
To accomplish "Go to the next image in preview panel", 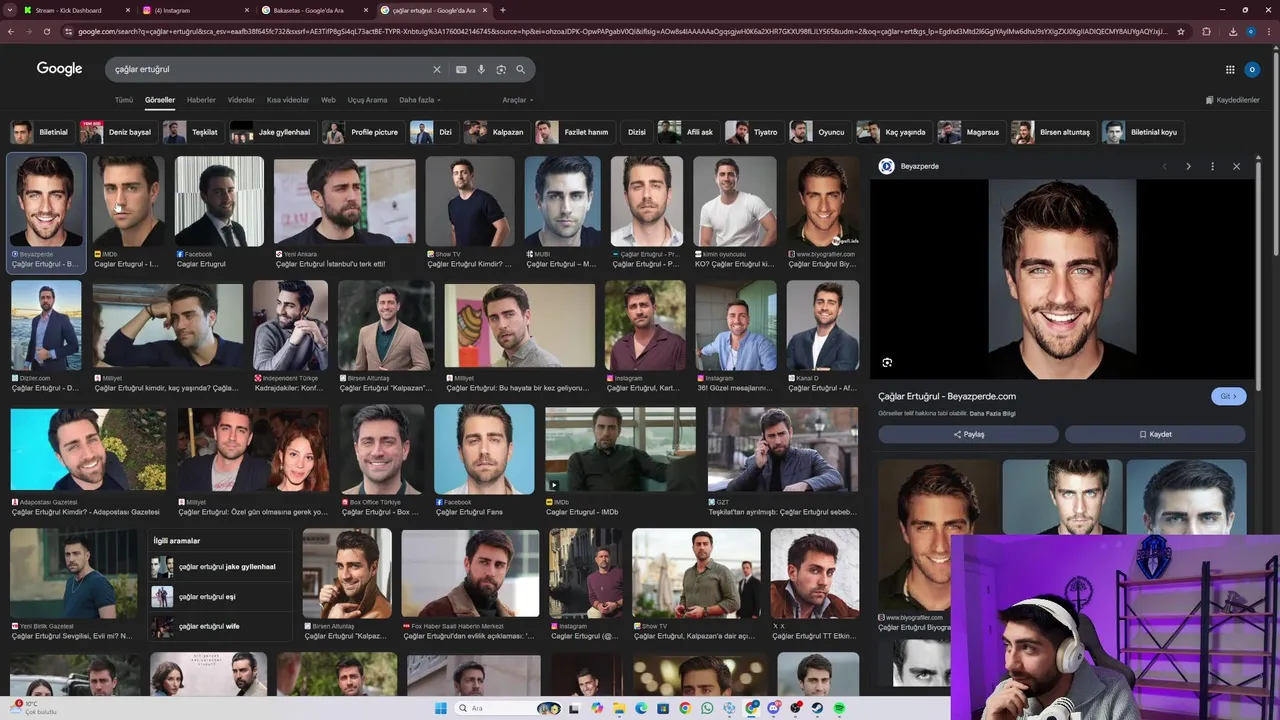I will tap(1188, 166).
